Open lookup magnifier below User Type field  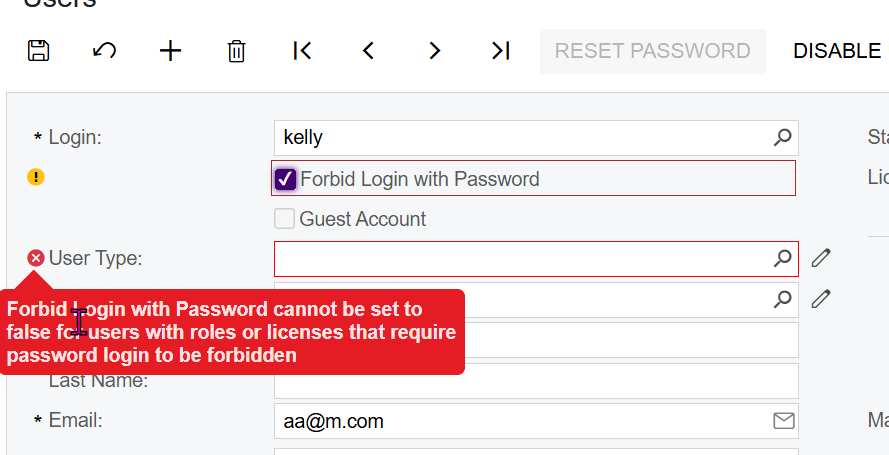783,298
